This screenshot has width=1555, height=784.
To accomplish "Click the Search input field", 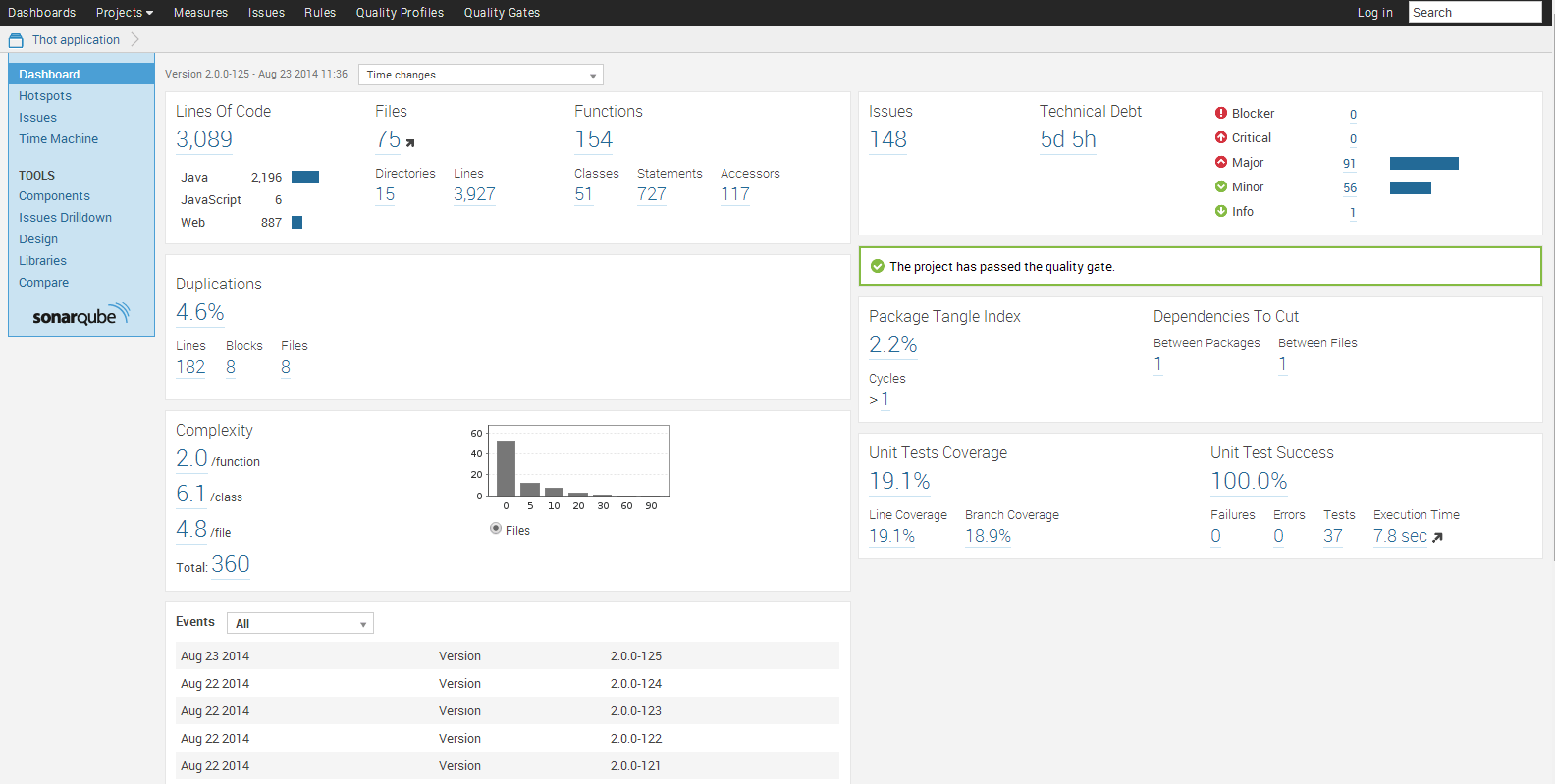I will pos(1475,13).
